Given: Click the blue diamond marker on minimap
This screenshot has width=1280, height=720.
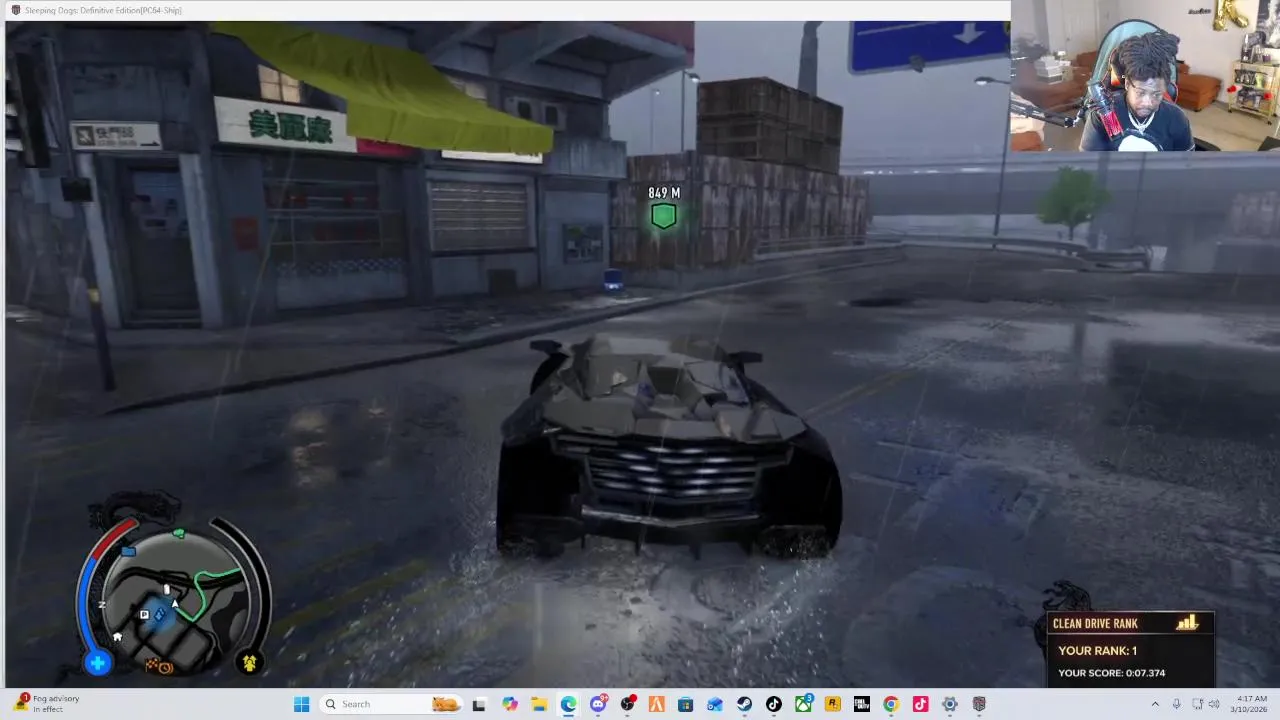Looking at the screenshot, I should [x=159, y=615].
